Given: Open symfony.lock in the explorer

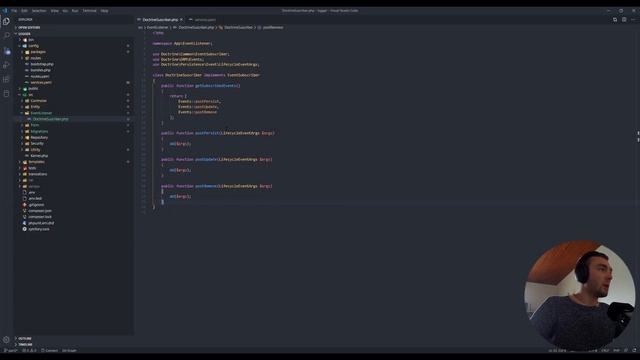Looking at the screenshot, I should 39,229.
